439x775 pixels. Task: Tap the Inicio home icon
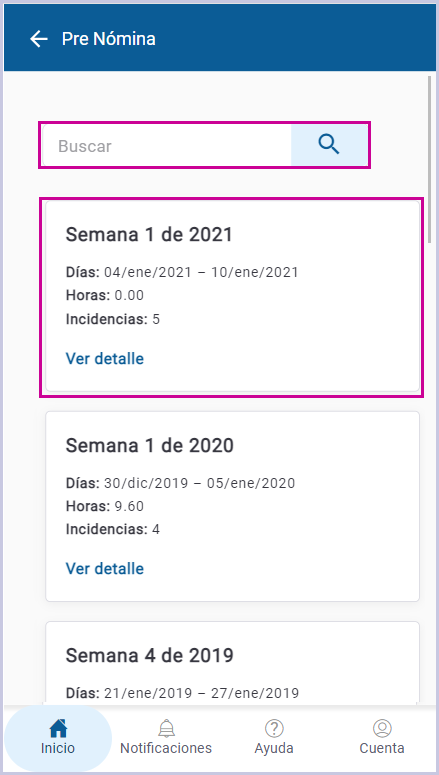[58, 728]
